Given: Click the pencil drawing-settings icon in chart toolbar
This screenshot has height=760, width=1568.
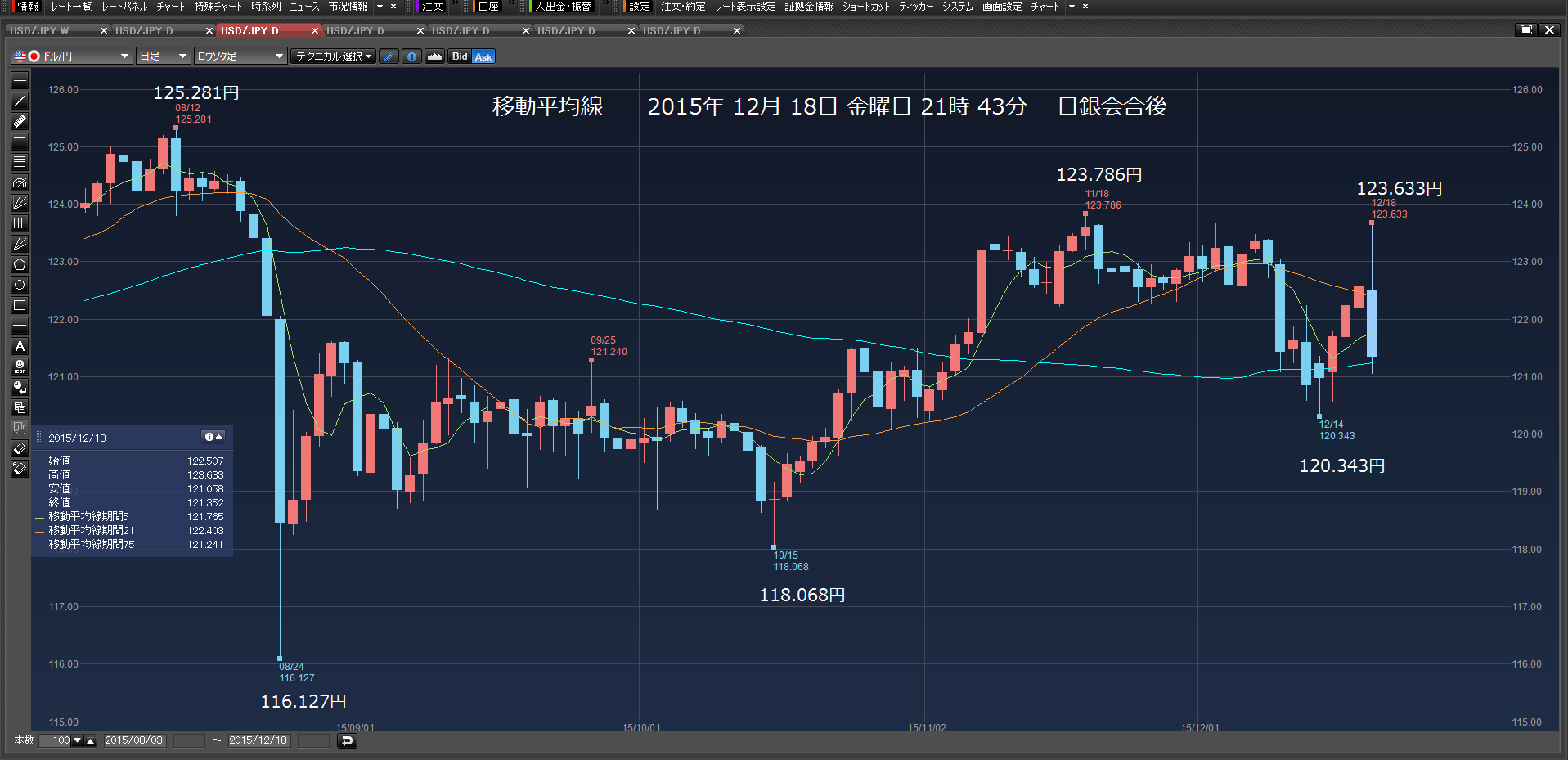Looking at the screenshot, I should pyautogui.click(x=389, y=56).
